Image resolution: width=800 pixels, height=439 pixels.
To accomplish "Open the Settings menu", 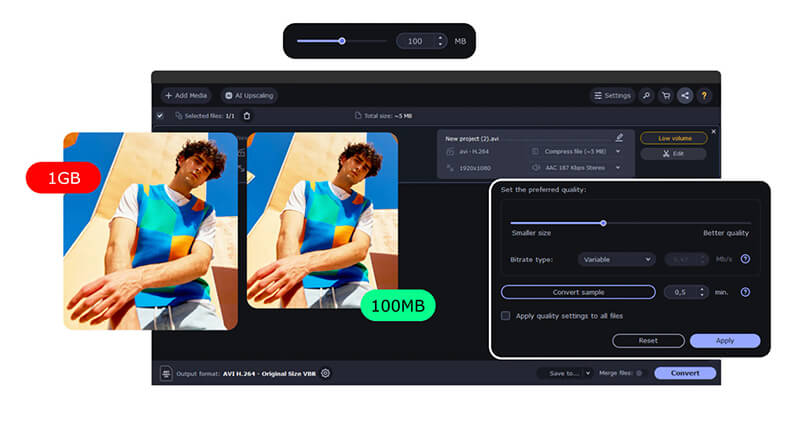I will click(612, 95).
